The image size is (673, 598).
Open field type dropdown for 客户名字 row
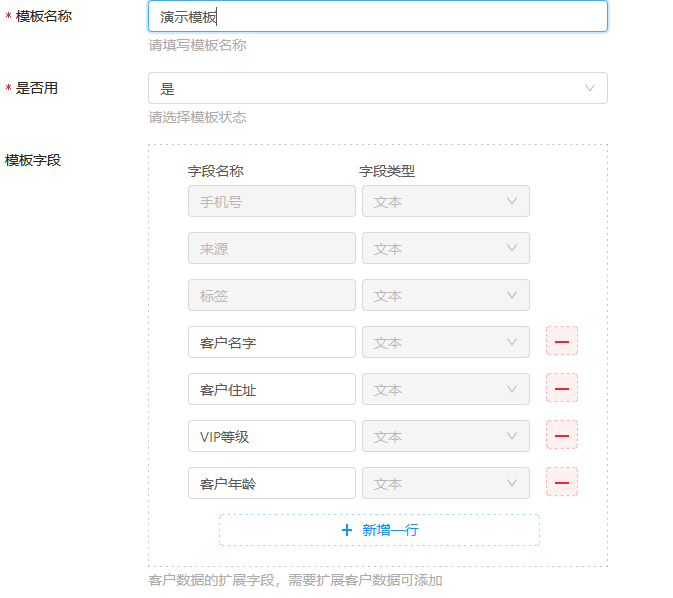tap(446, 342)
